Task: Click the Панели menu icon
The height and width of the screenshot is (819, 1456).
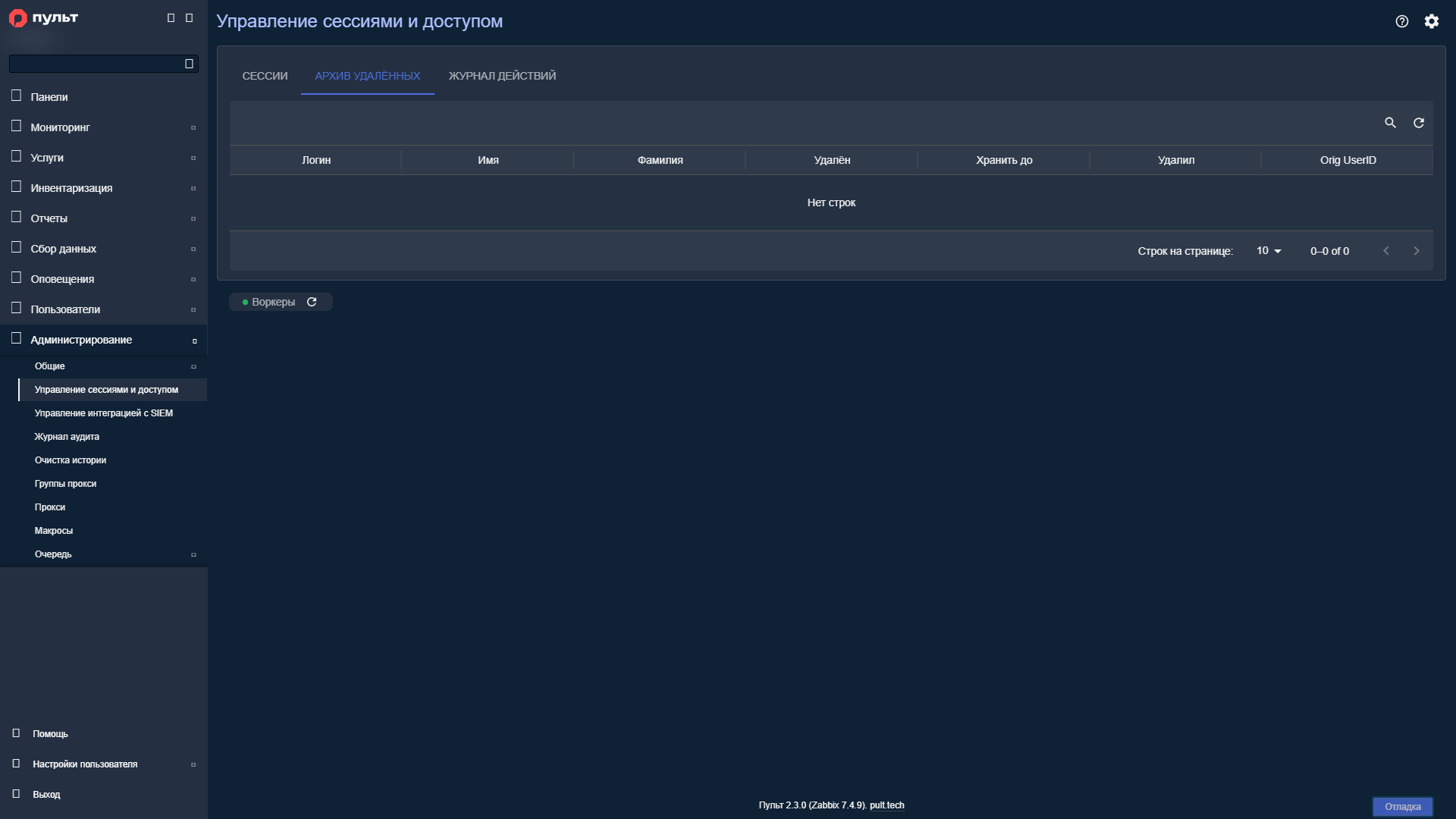Action: coord(16,96)
